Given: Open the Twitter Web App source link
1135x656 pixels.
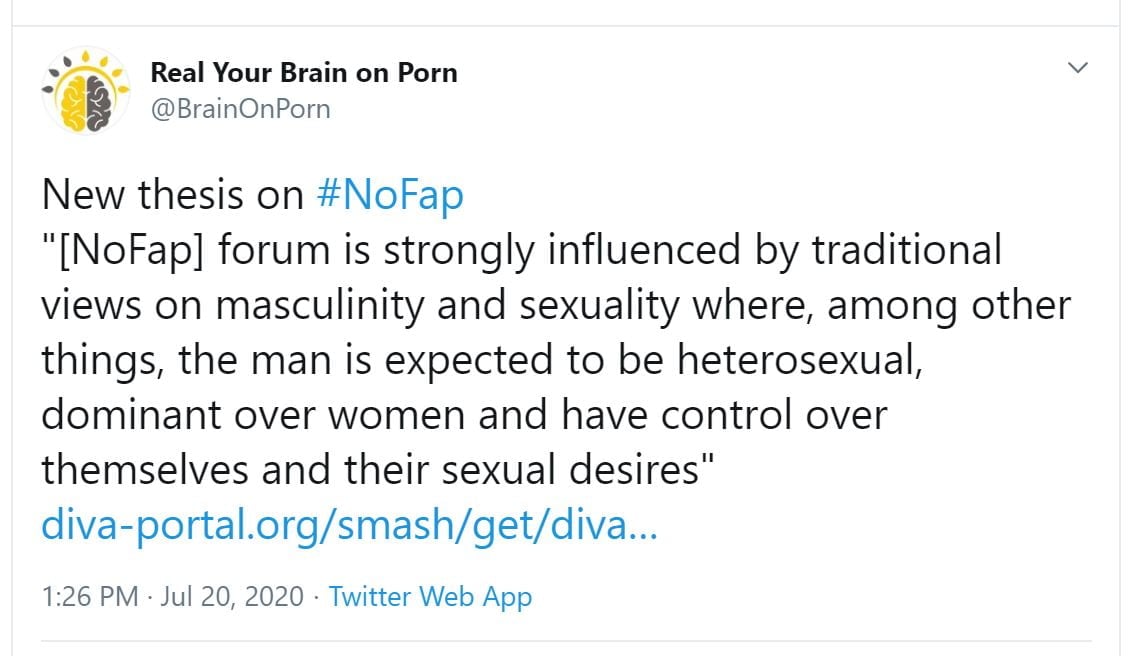Looking at the screenshot, I should pyautogui.click(x=430, y=597).
